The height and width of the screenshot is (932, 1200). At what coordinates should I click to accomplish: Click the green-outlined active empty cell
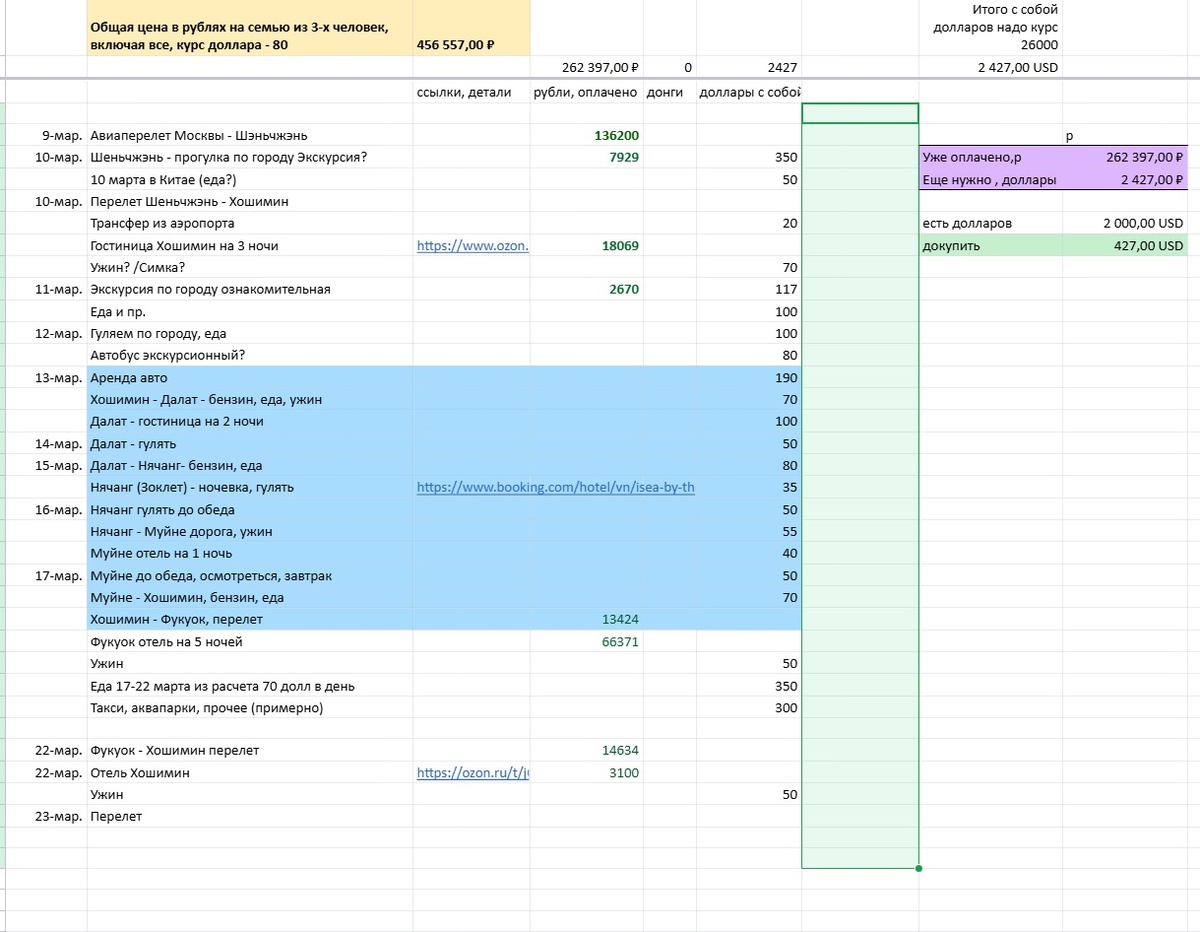[x=860, y=113]
